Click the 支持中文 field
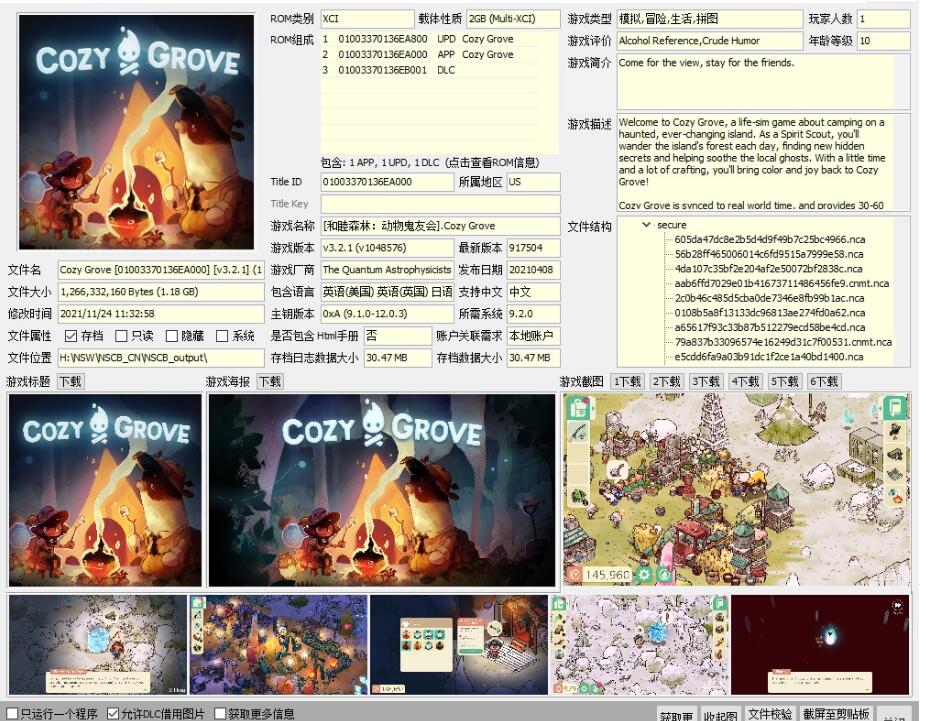Image resolution: width=926 pixels, height=721 pixels. coord(533,292)
